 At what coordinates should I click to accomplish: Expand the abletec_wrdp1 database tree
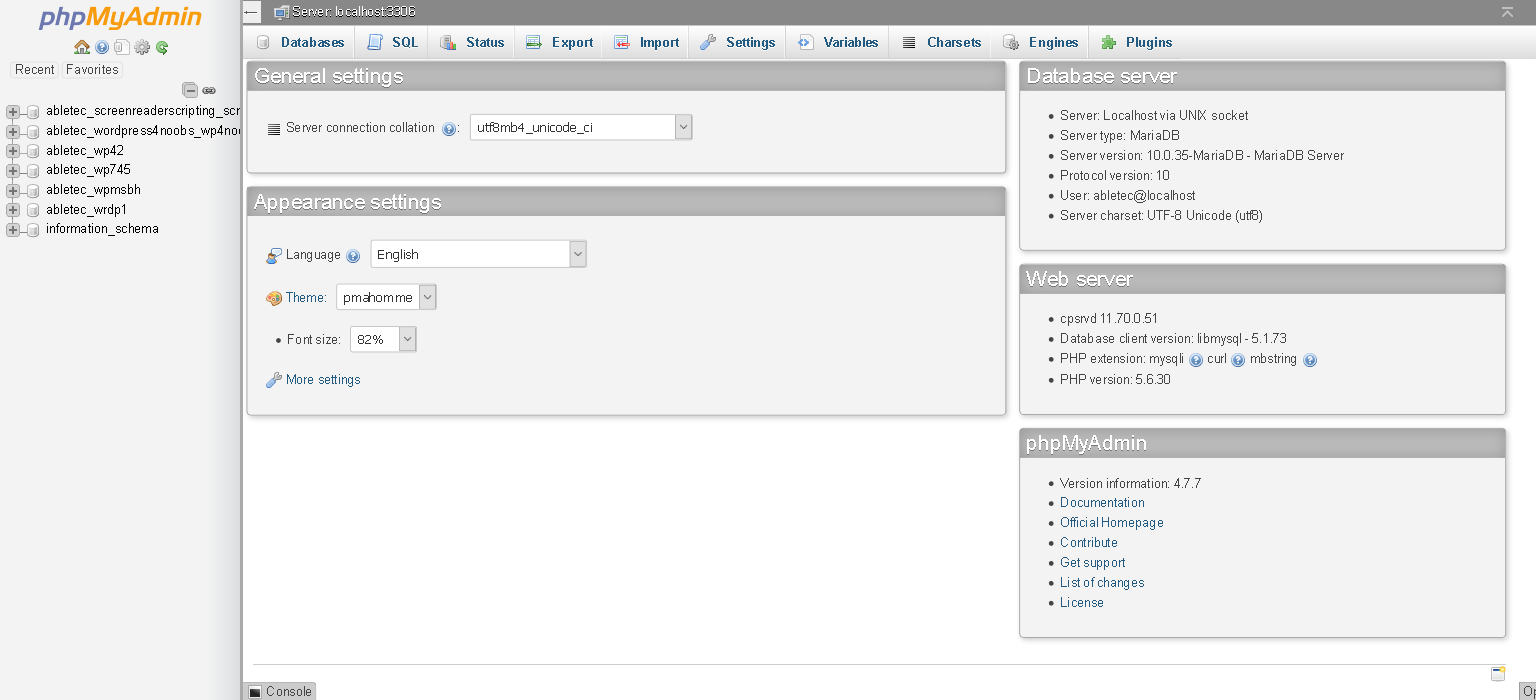[x=13, y=210]
